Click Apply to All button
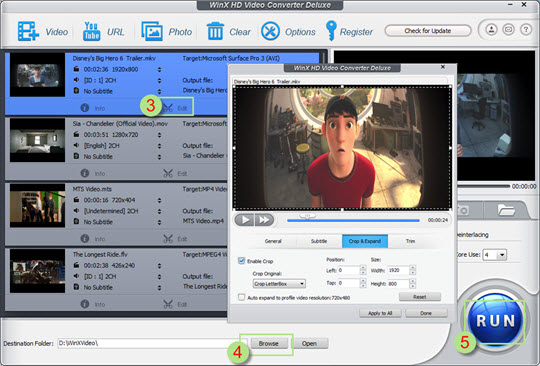 coord(380,313)
